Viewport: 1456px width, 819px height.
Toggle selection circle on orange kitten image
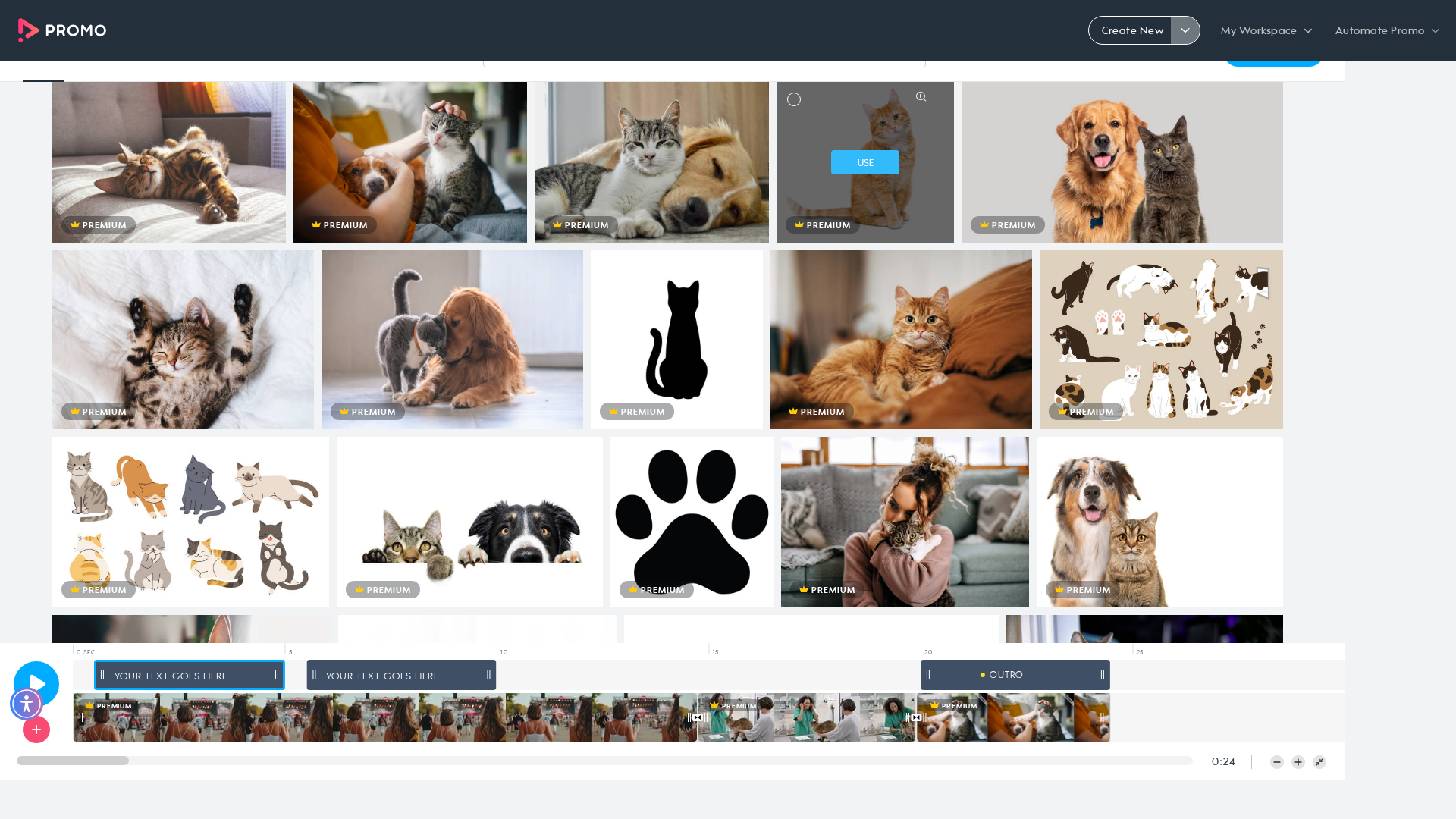794,99
